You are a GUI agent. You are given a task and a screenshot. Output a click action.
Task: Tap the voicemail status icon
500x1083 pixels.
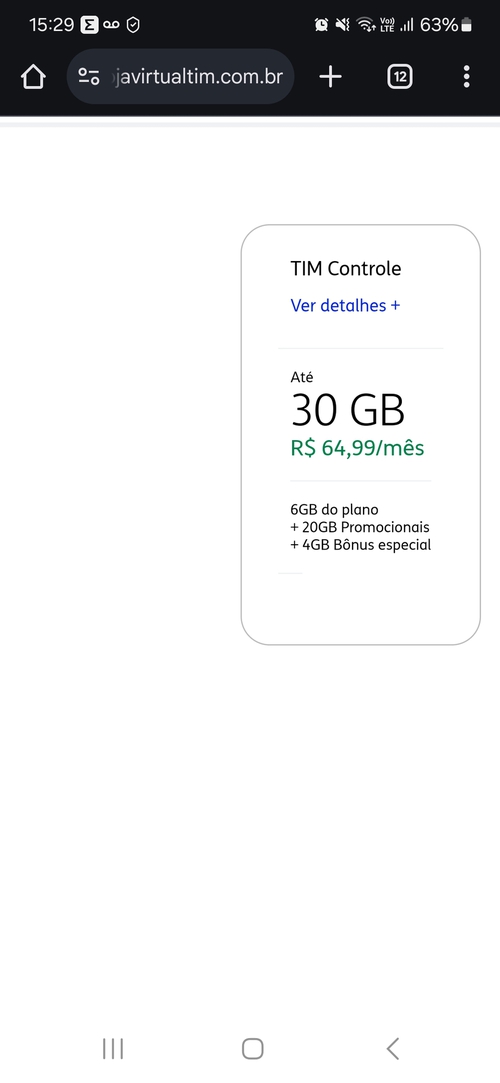coord(112,25)
